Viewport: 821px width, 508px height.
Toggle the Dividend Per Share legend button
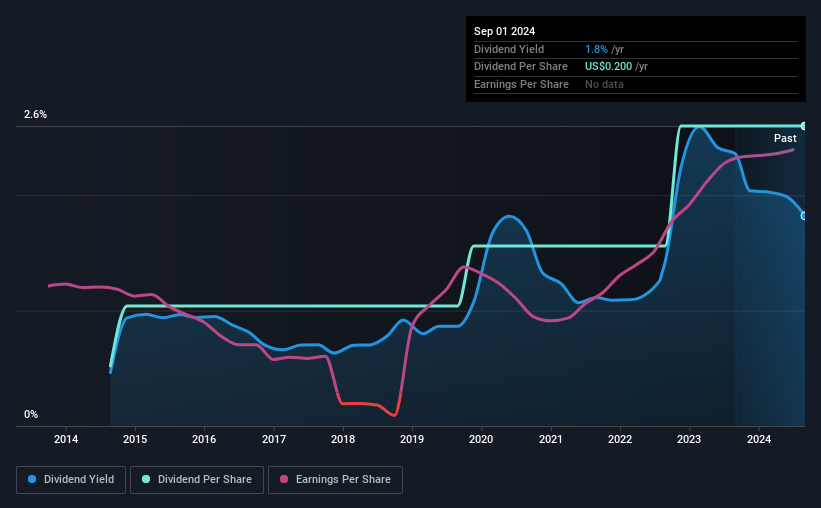[x=197, y=480]
